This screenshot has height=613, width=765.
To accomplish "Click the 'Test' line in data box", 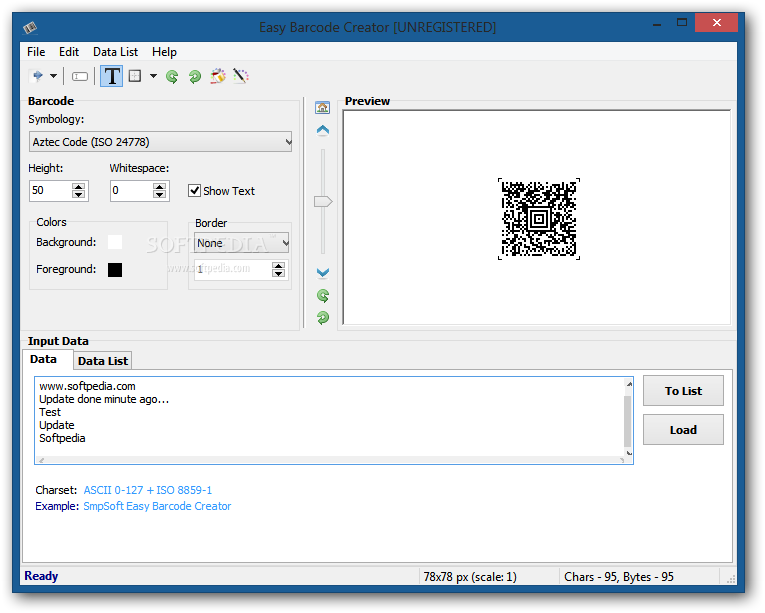I will click(x=50, y=412).
